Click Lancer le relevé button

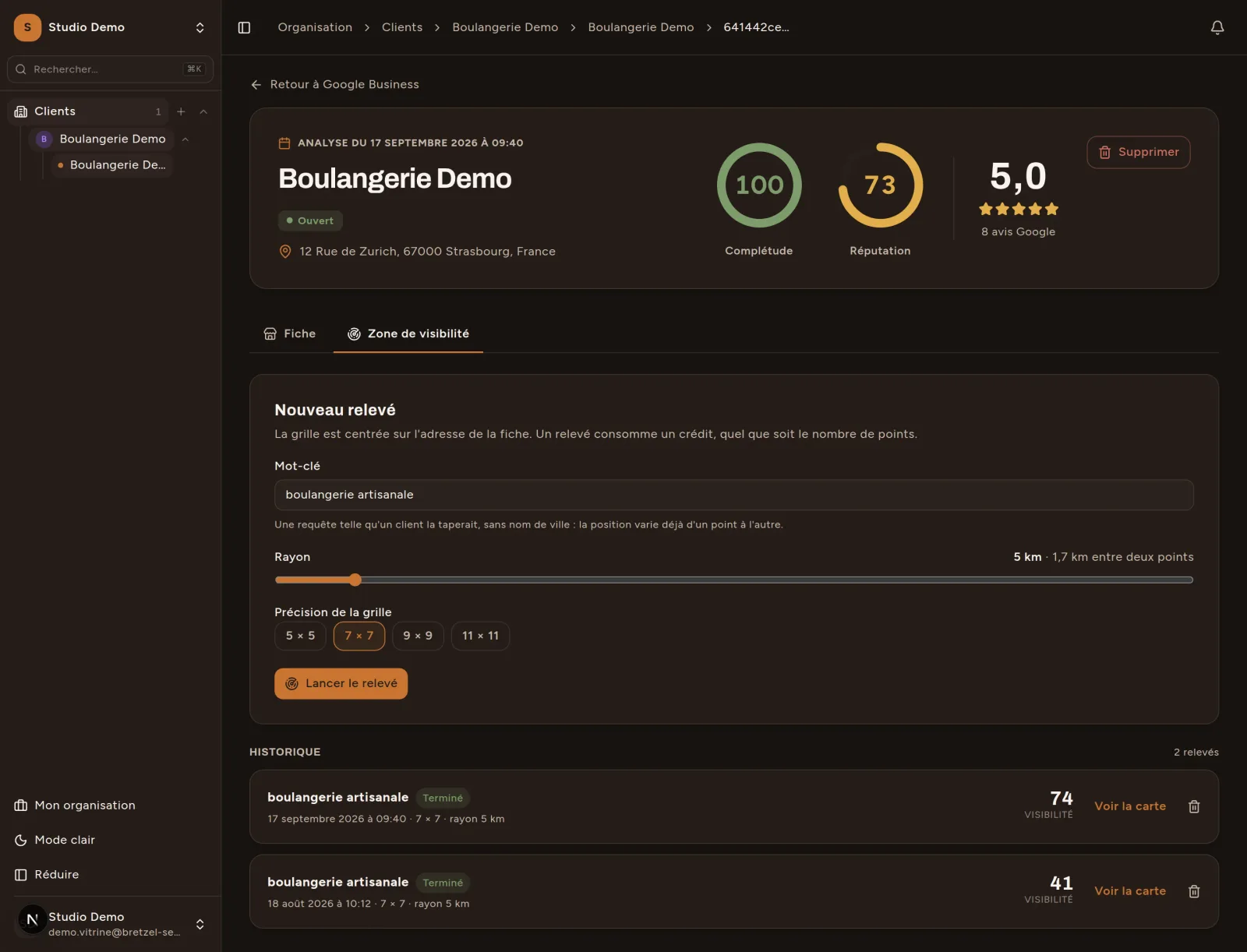pyautogui.click(x=341, y=683)
